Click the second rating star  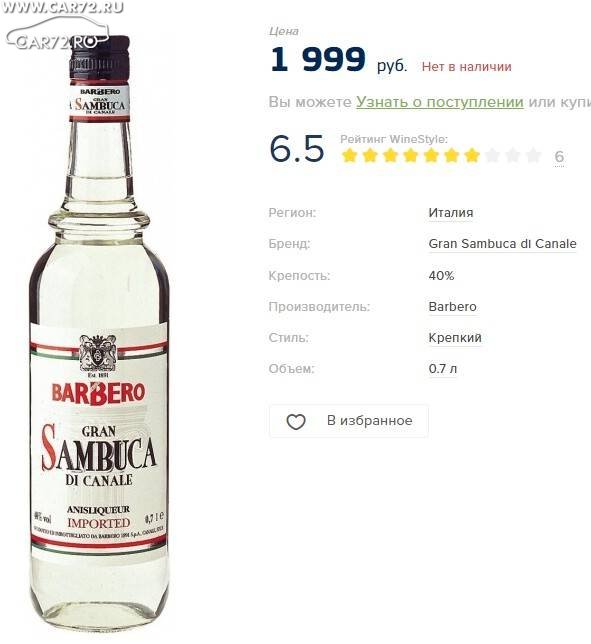pos(370,156)
